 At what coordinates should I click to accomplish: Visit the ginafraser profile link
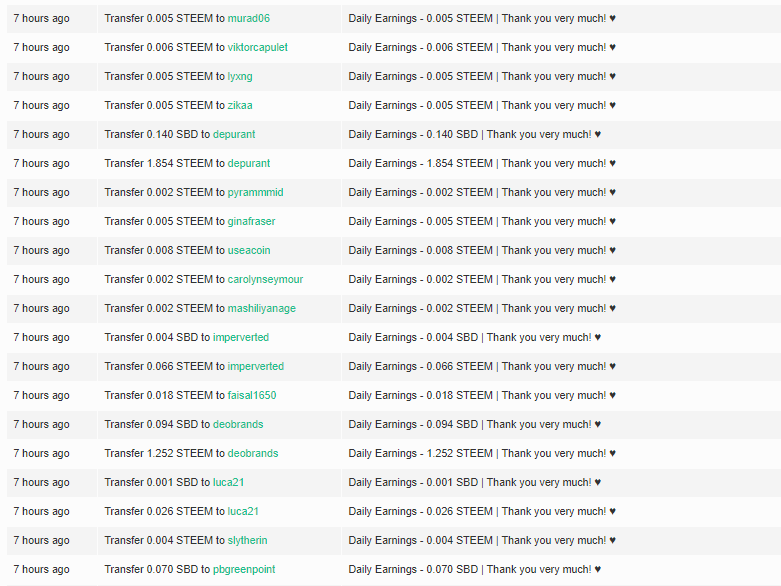252,221
